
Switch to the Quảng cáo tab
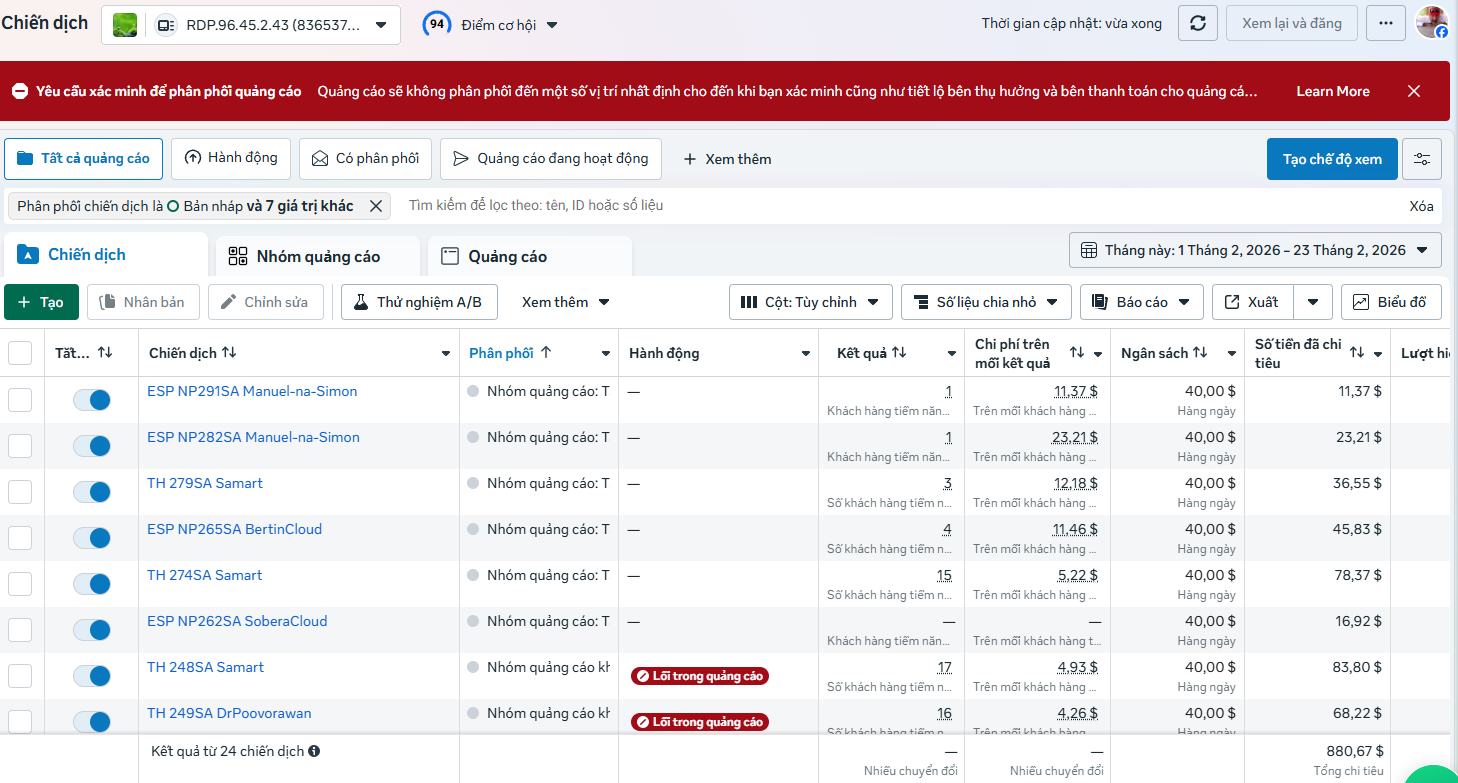pos(530,256)
